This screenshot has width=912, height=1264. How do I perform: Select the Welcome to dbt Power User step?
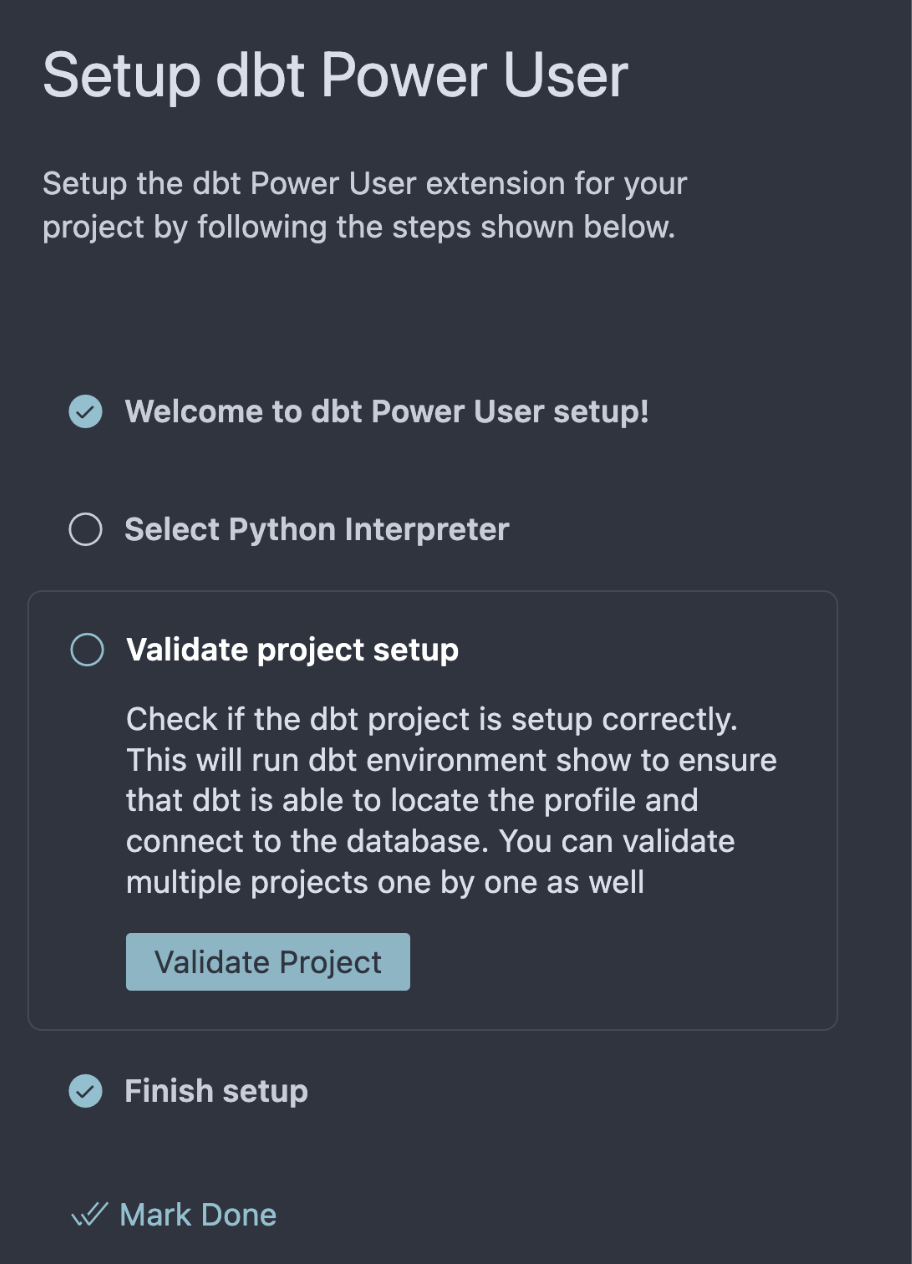[x=386, y=411]
